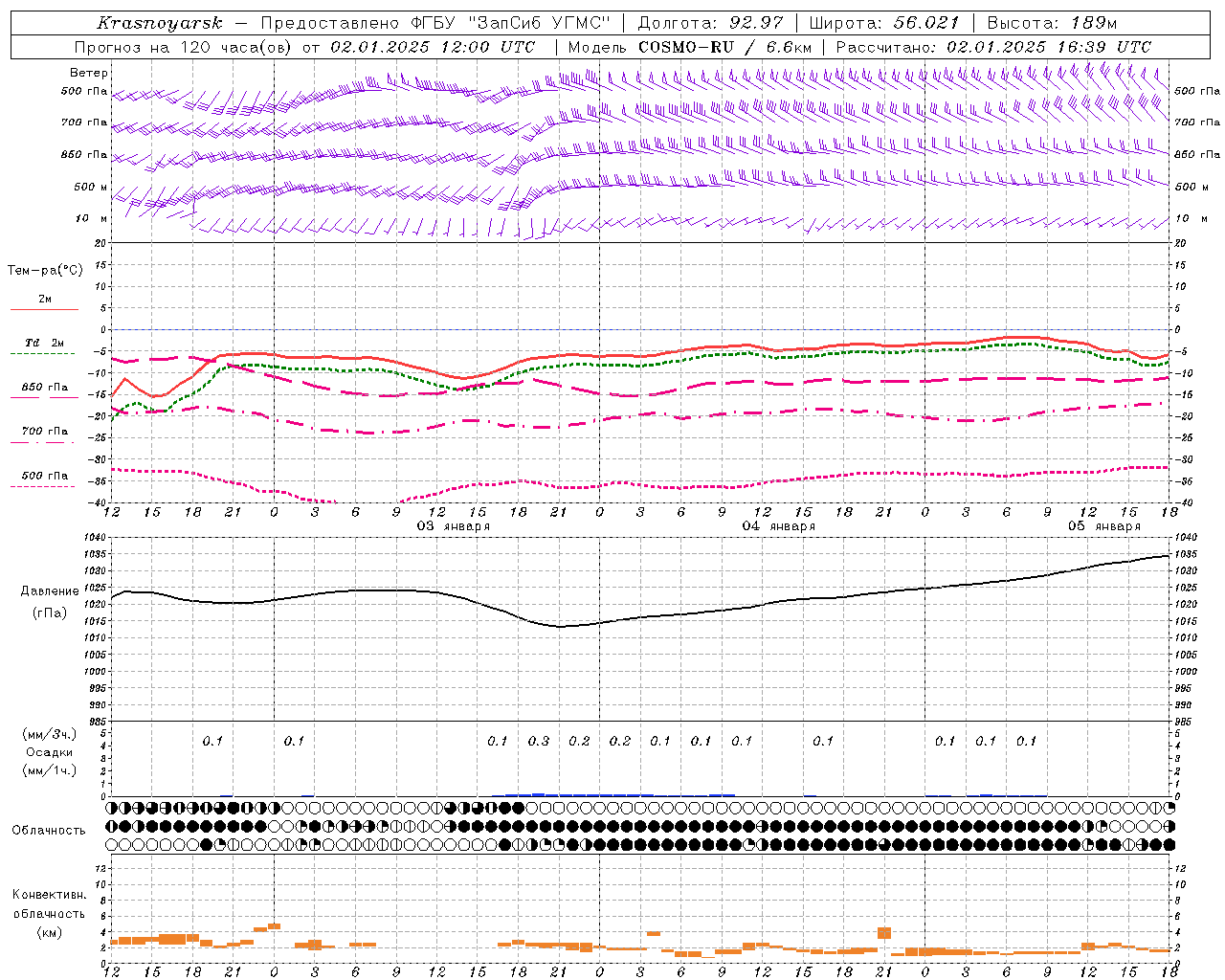This screenshot has width=1225, height=980.
Task: Click the '(мм/1ч.)' precipitation unit label
Action: point(50,770)
